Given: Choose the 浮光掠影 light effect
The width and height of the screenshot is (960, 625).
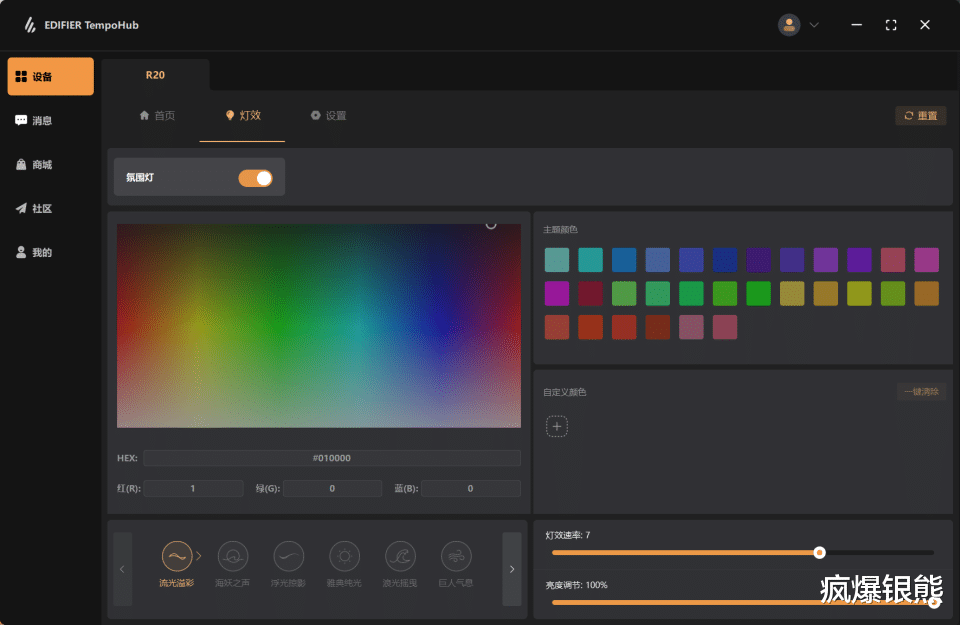Looking at the screenshot, I should click(289, 556).
